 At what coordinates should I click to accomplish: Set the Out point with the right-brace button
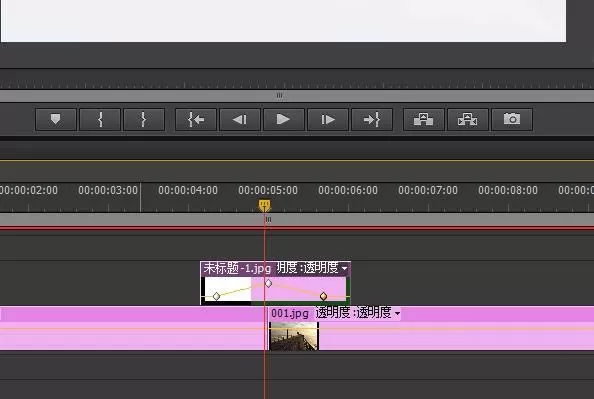(144, 120)
